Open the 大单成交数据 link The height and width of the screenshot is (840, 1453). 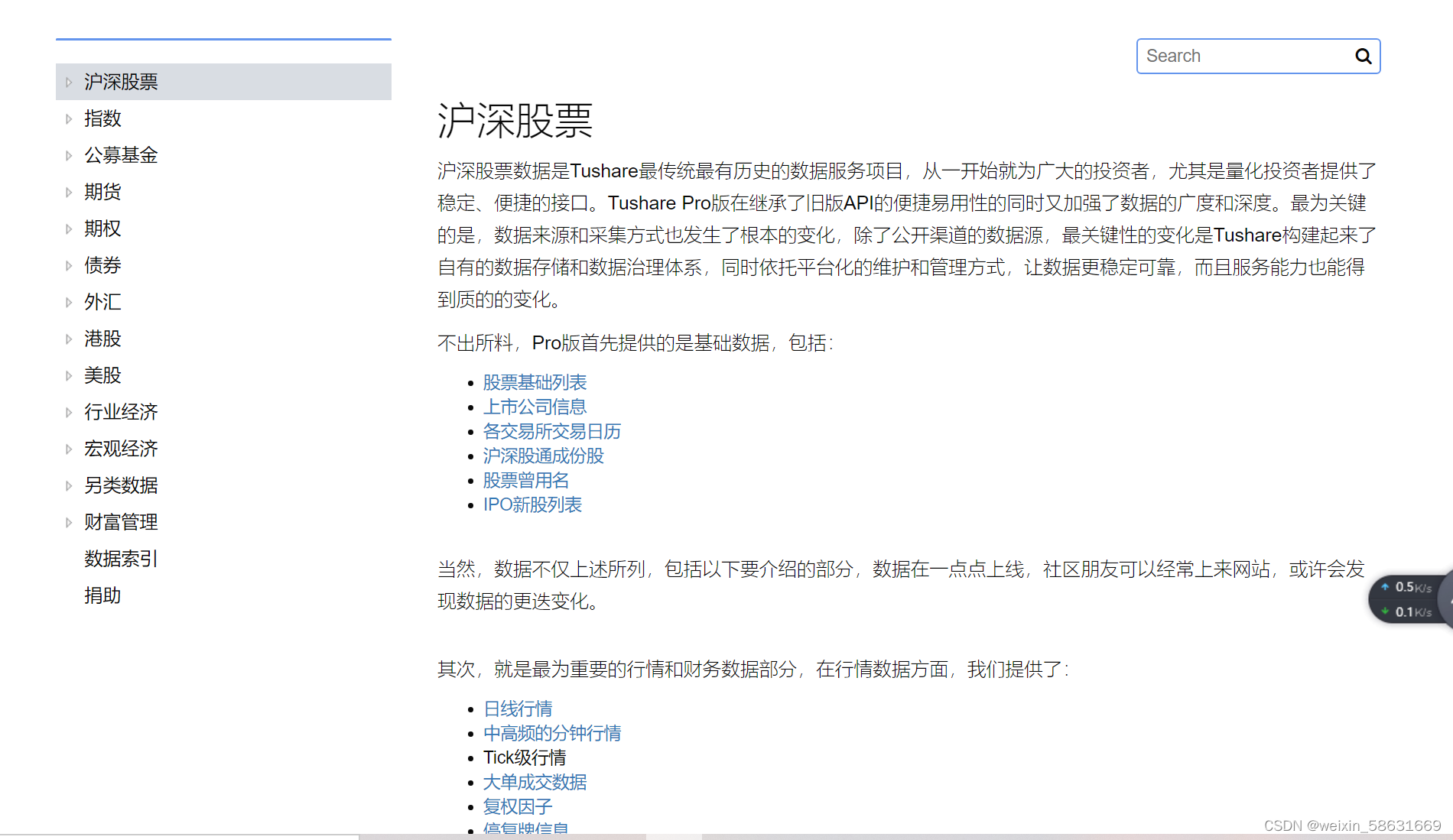coord(535,782)
